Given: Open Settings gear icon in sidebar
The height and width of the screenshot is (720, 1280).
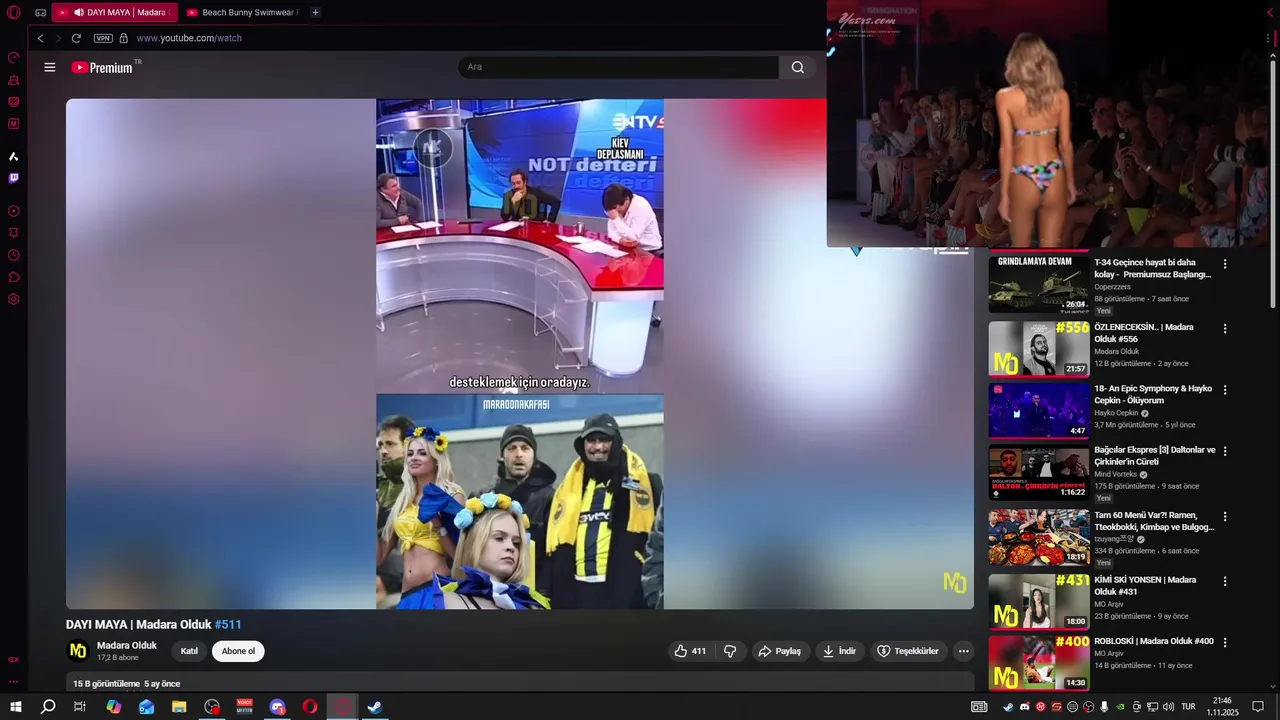Looking at the screenshot, I should (14, 299).
